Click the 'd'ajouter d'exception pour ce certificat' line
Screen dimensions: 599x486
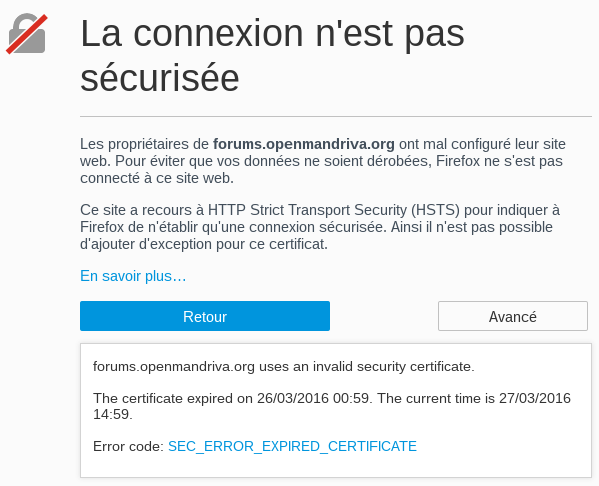(x=204, y=244)
